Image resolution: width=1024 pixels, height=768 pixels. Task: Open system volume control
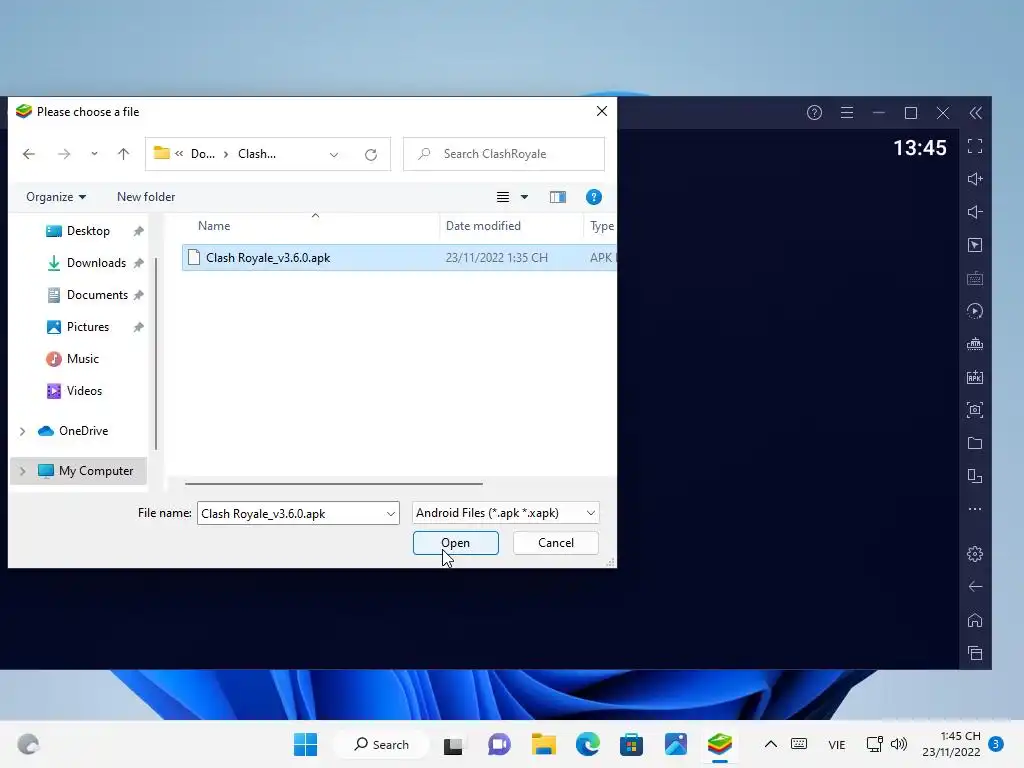coord(899,744)
